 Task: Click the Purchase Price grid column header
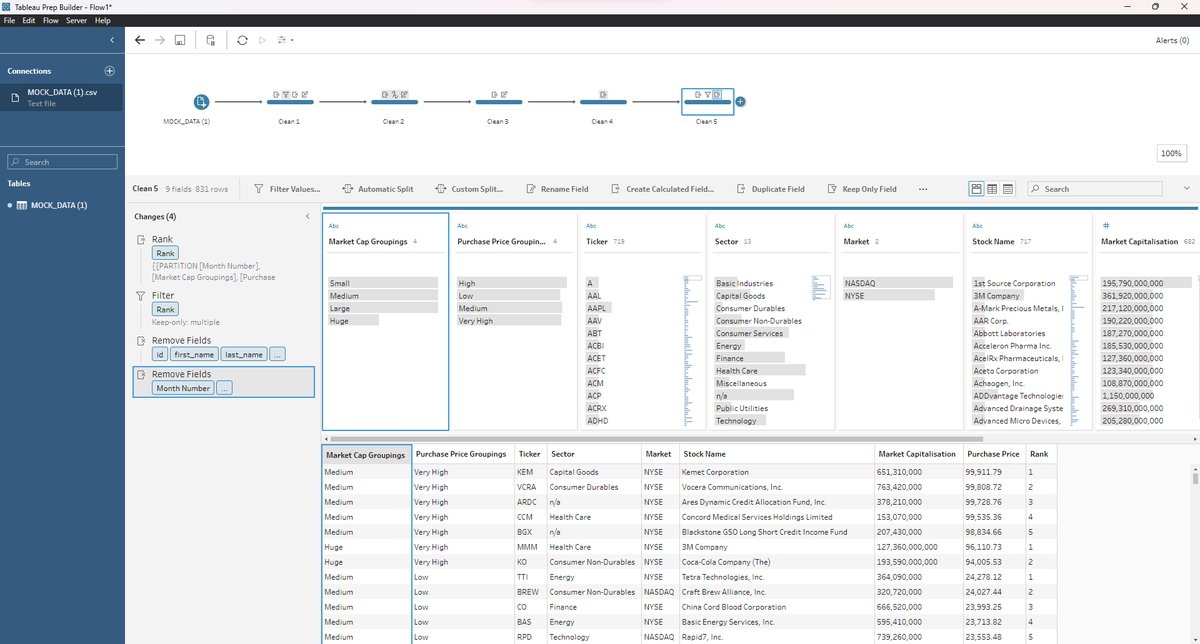click(x=993, y=453)
